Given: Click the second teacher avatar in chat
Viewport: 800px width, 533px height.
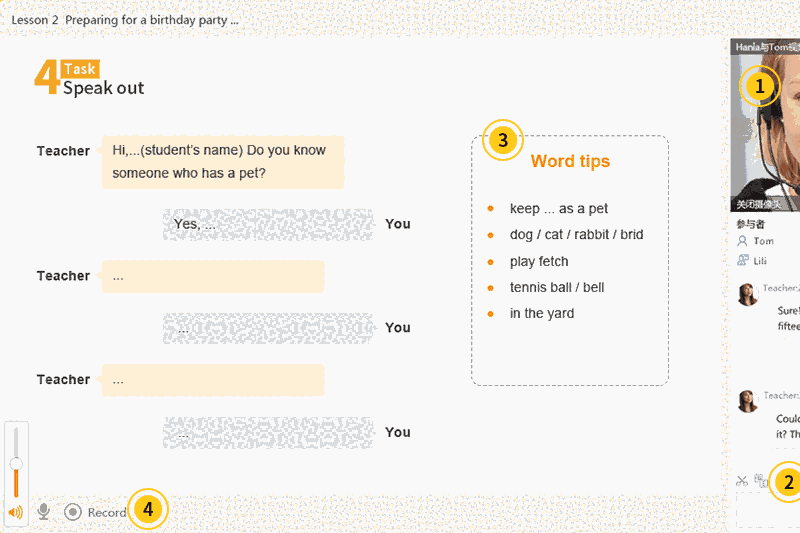Looking at the screenshot, I should (747, 401).
